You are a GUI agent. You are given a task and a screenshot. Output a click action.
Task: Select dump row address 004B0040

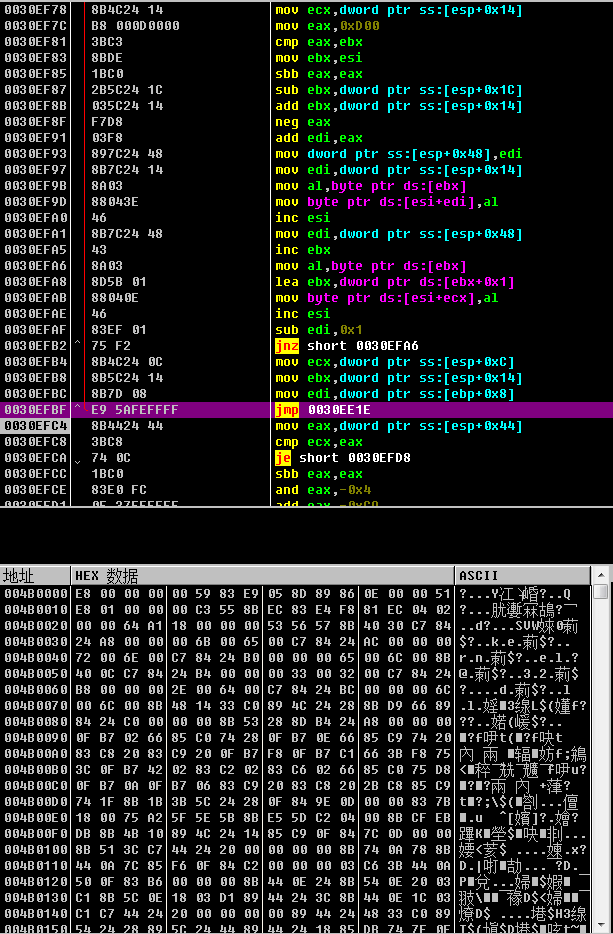click(35, 658)
